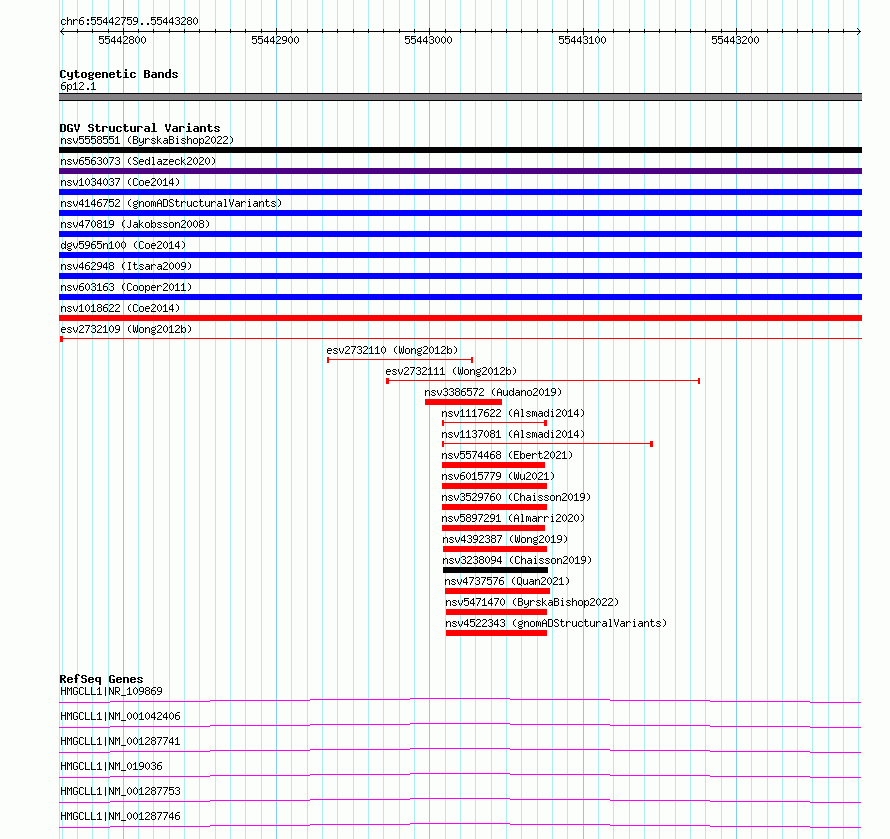Open transcript HMGCLL1|NM_001287741
890x839 pixels.
point(120,741)
